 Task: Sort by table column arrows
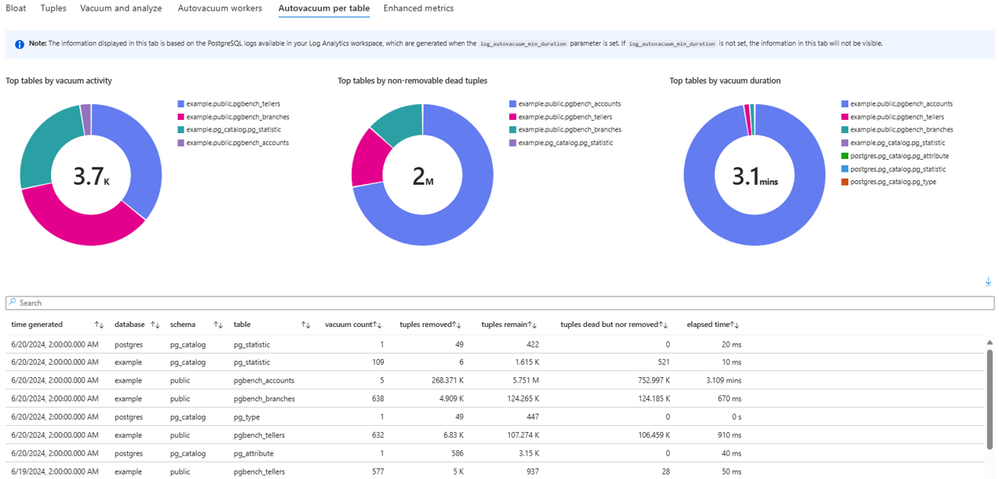[x=305, y=325]
